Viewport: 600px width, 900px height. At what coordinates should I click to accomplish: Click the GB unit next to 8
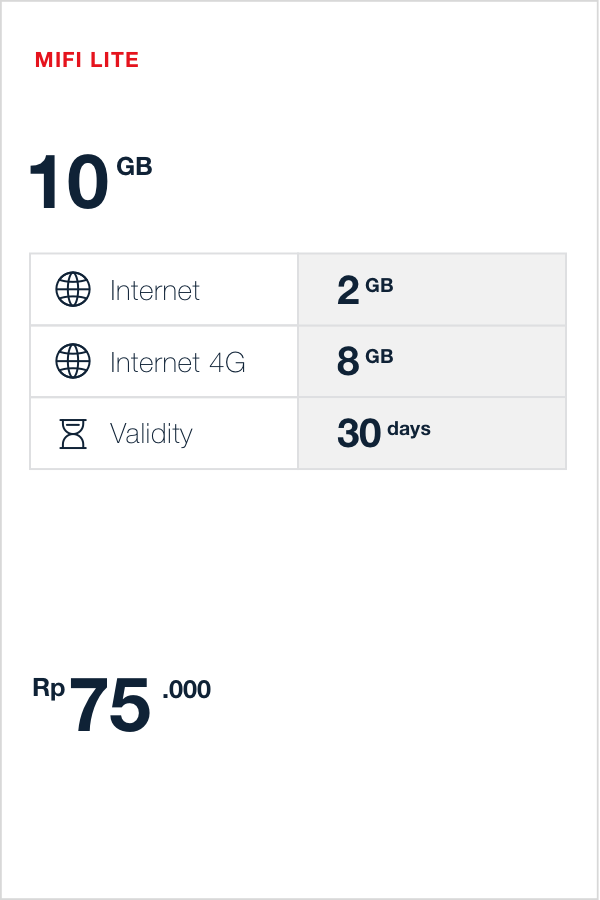379,357
